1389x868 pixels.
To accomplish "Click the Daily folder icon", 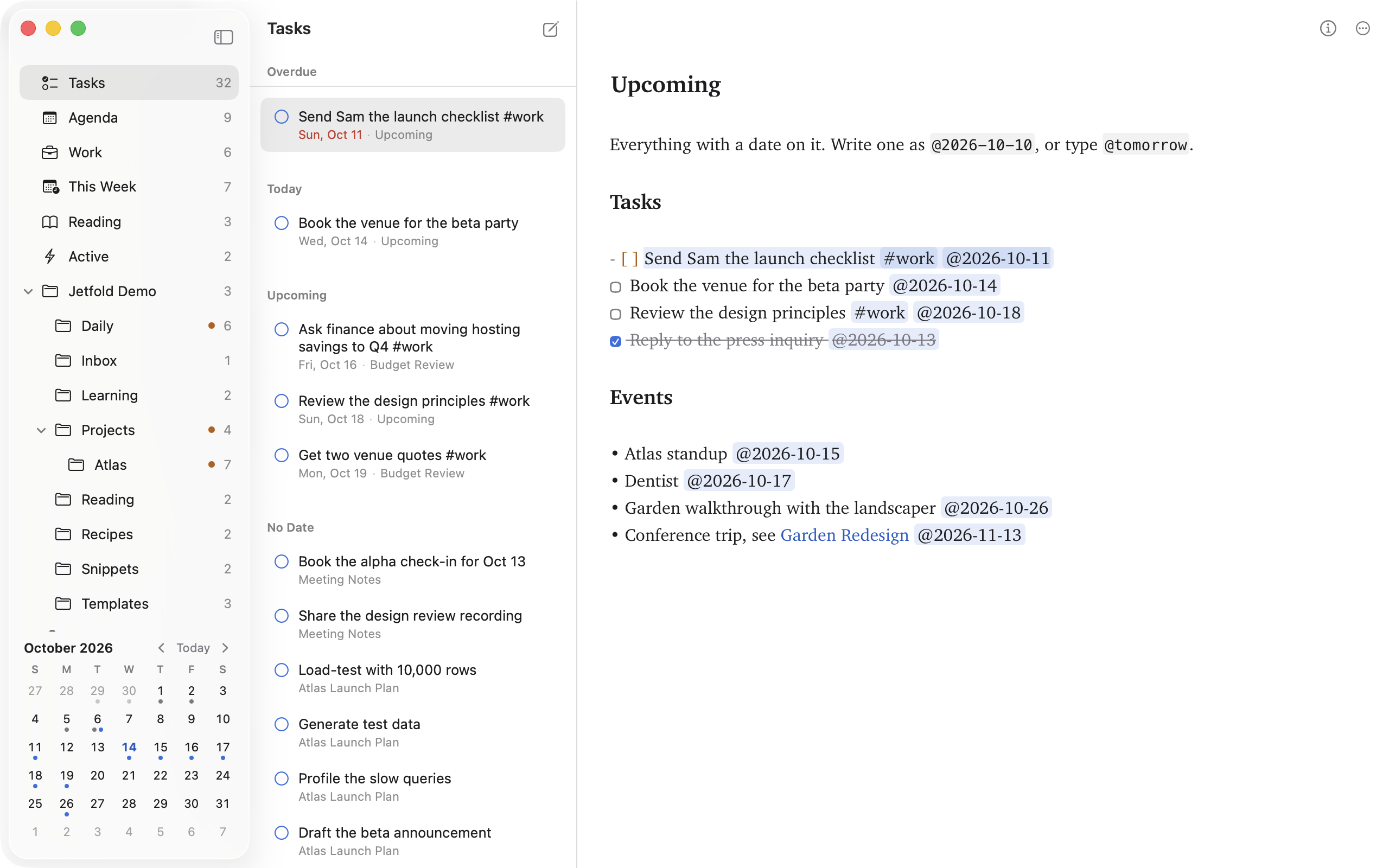I will (63, 325).
